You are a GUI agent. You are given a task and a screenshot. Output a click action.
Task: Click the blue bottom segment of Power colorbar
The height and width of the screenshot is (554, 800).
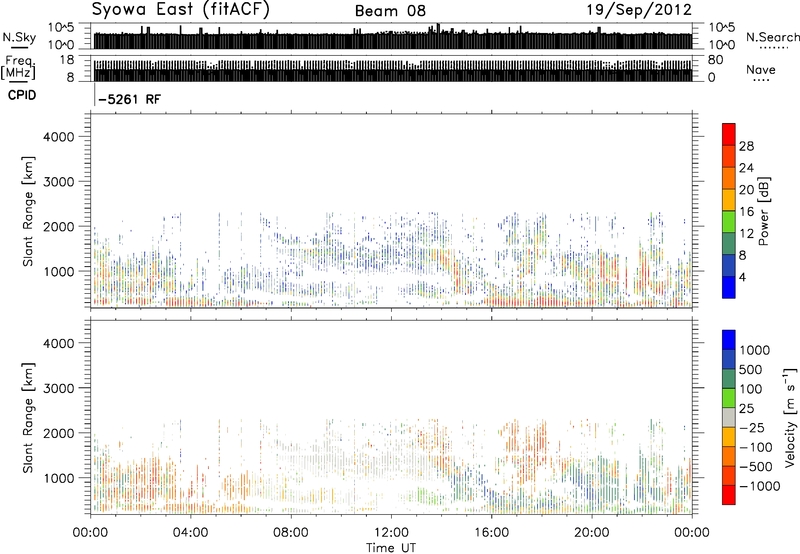(729, 287)
